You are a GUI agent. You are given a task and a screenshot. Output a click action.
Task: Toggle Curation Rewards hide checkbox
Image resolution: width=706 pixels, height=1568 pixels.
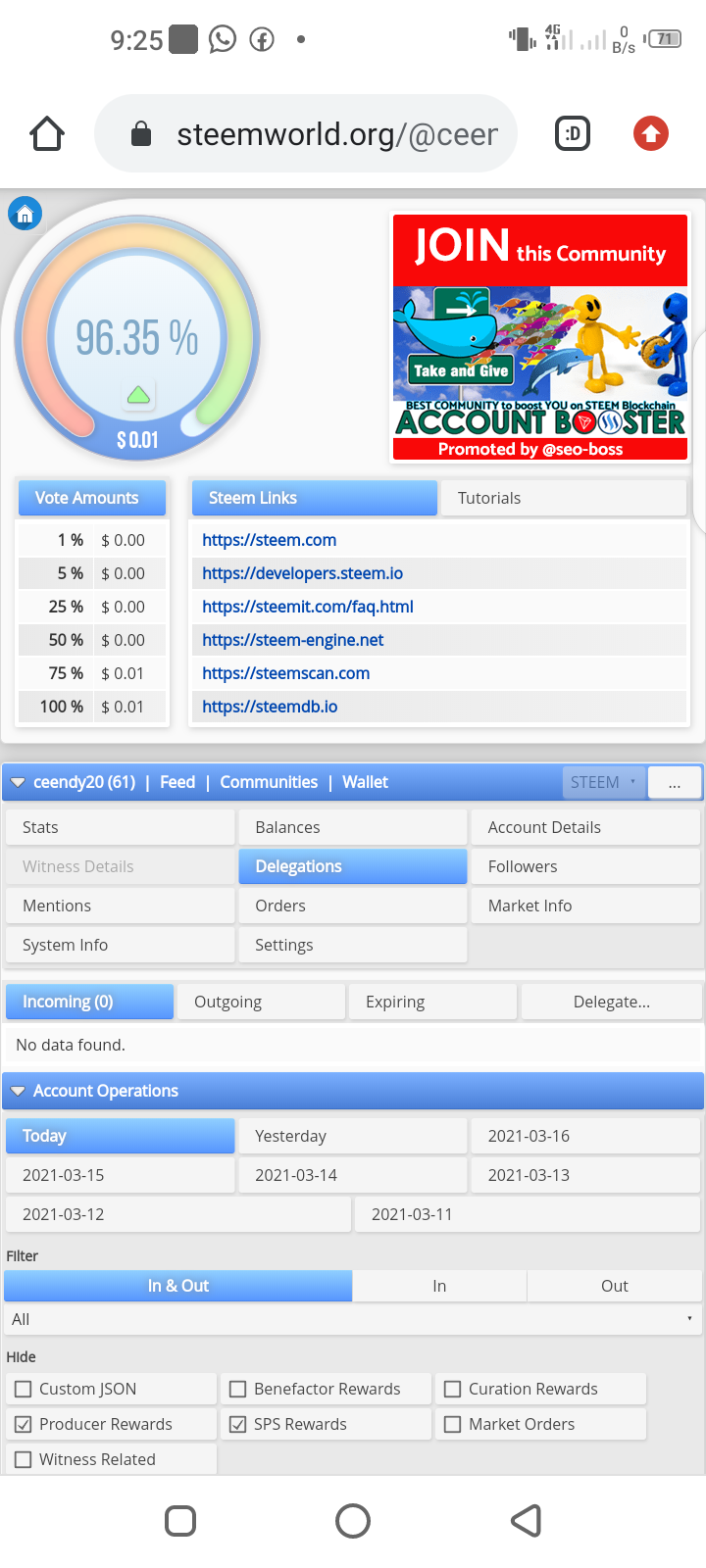452,1389
